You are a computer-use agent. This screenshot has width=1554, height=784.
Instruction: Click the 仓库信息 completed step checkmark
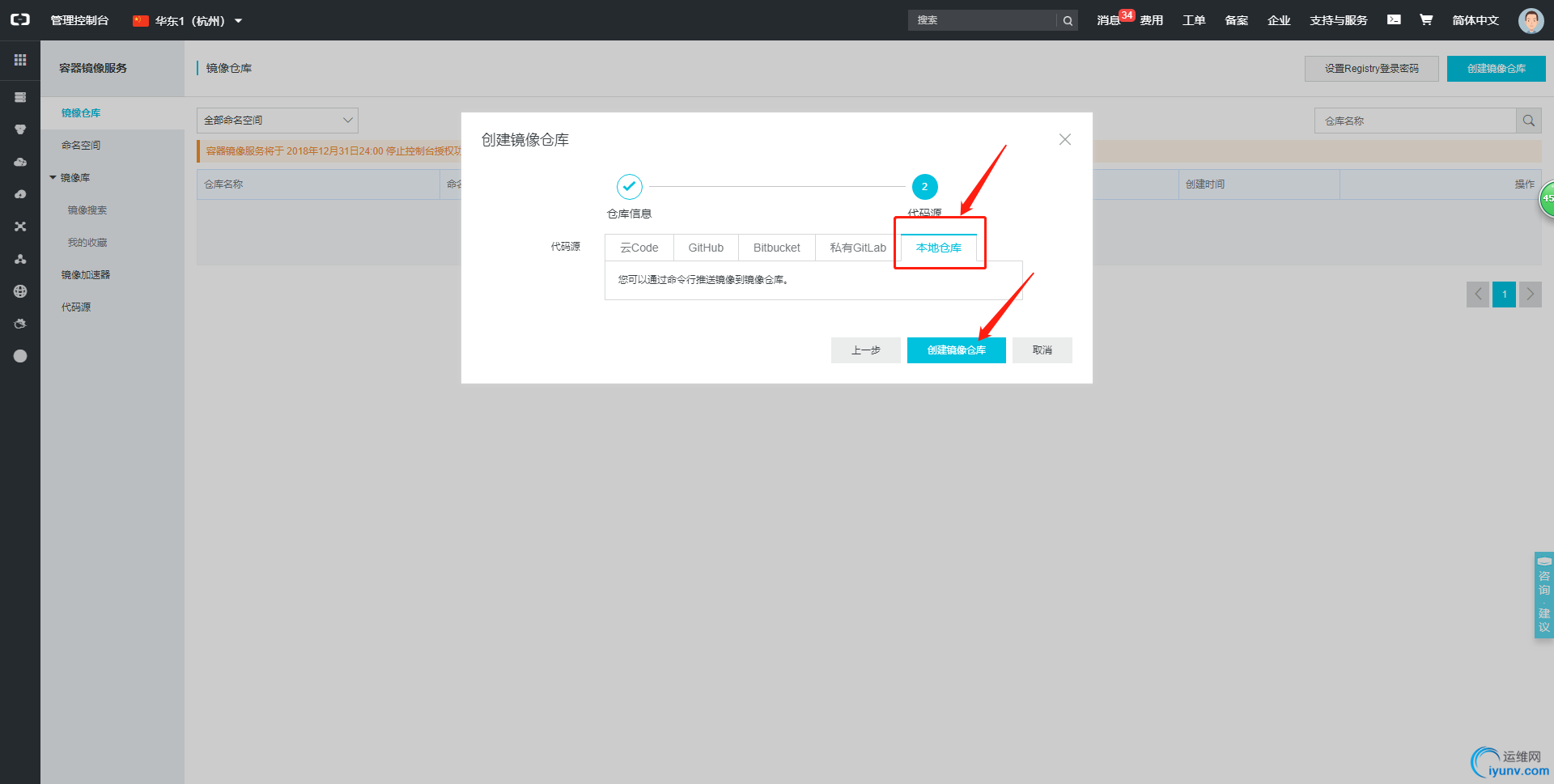pos(630,187)
